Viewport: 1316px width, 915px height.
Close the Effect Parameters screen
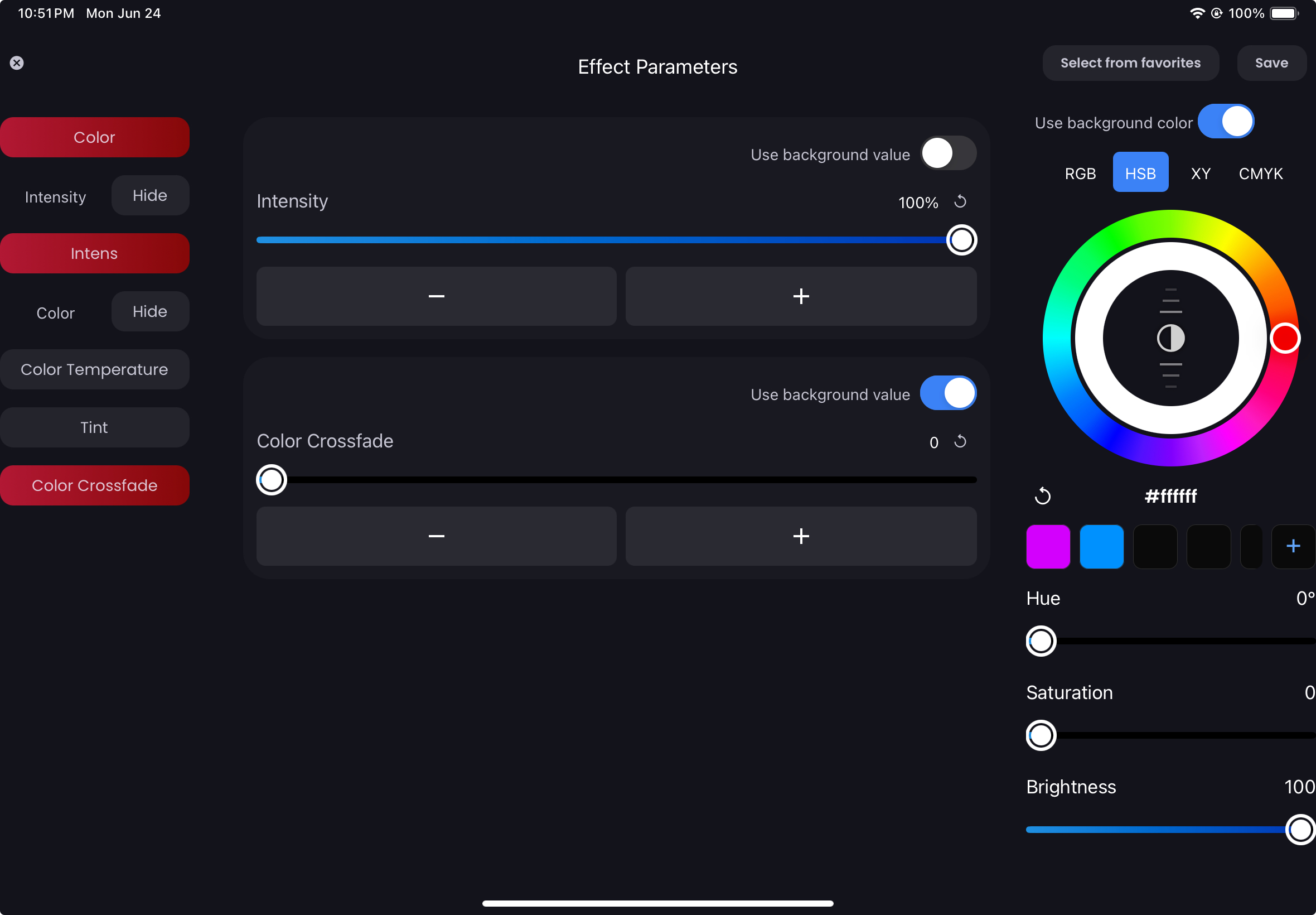(x=17, y=63)
